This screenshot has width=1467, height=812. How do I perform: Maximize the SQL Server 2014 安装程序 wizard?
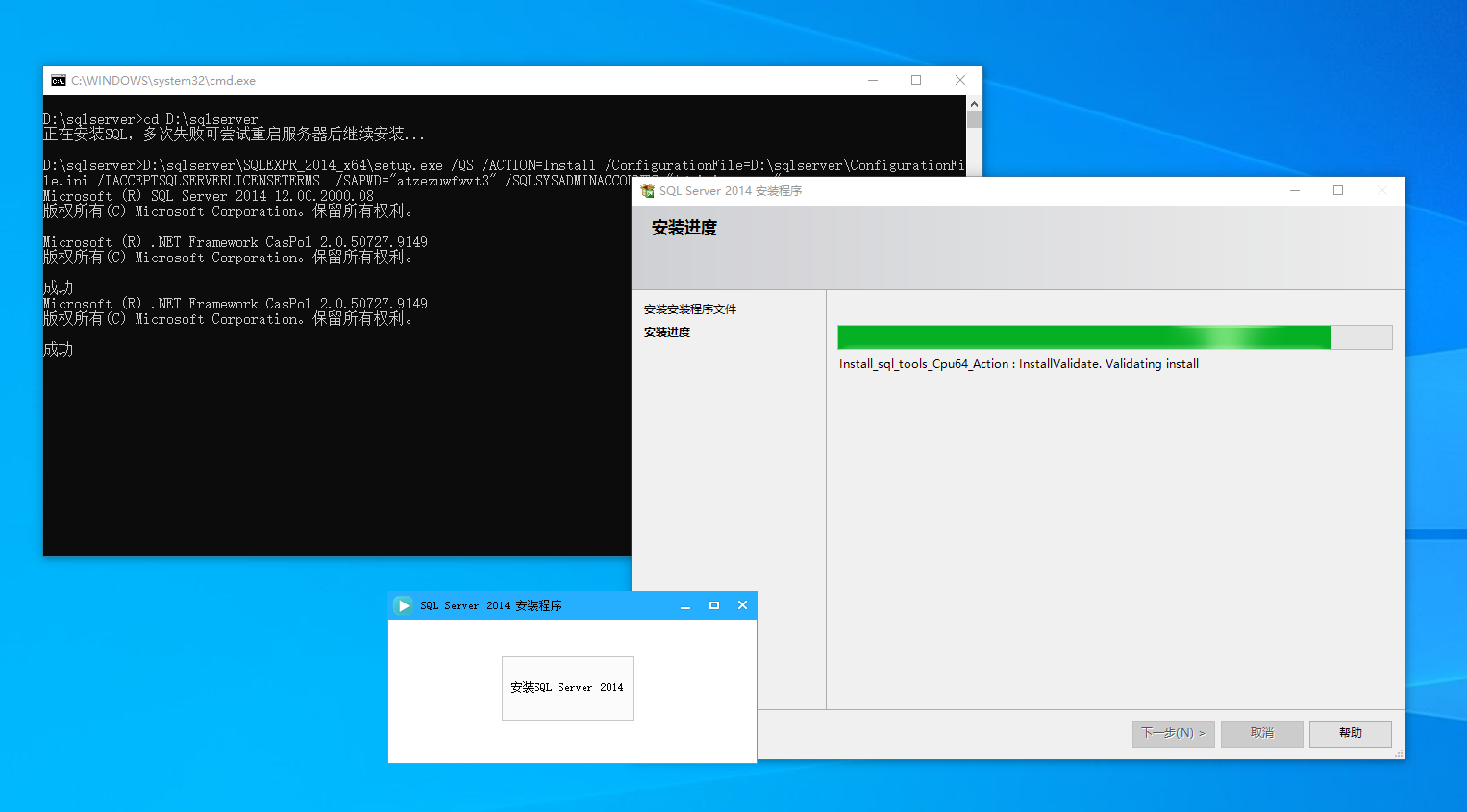(x=1338, y=191)
